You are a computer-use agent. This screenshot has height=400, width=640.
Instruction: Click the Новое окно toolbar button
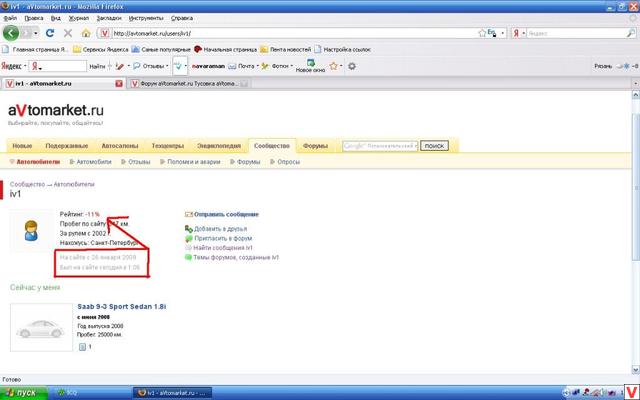tap(310, 66)
